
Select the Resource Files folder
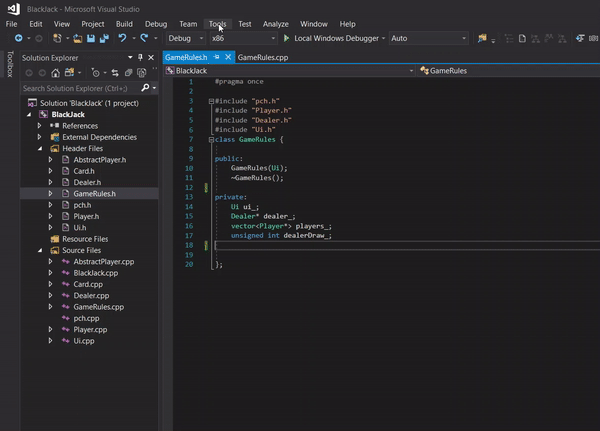(x=85, y=239)
